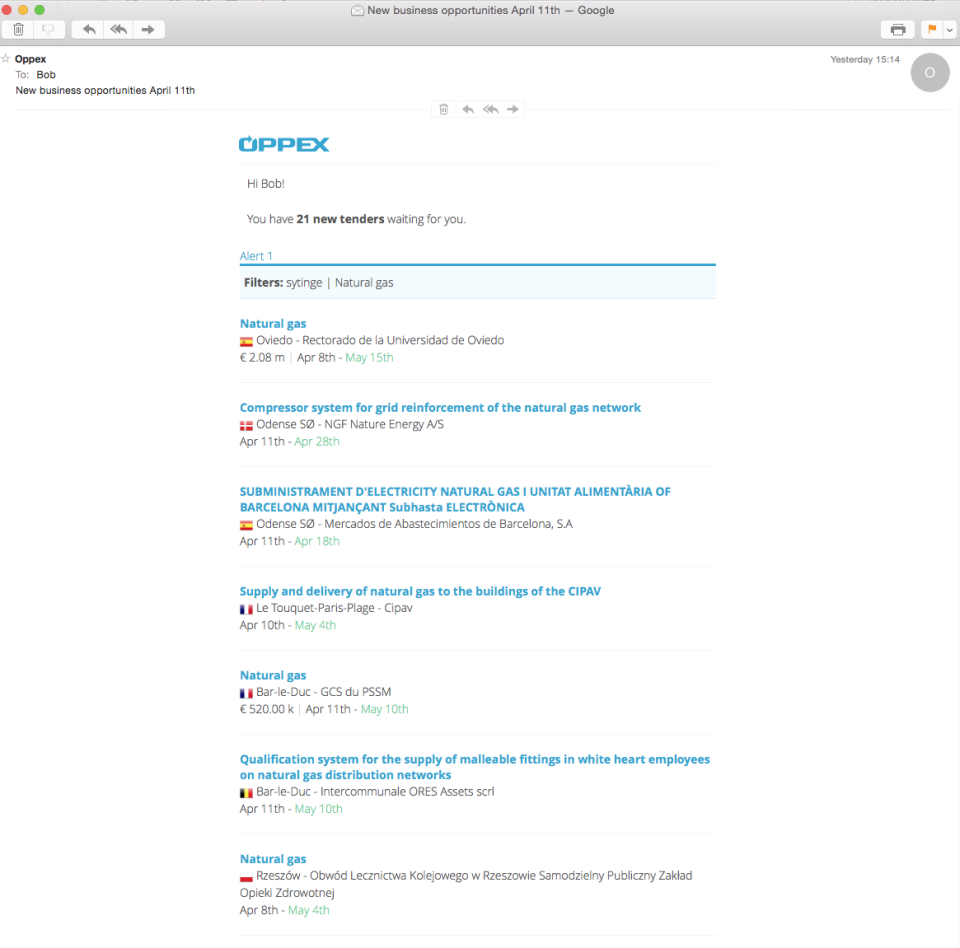Click the inline reply-all icon above email body
Viewport: 960px width, 948px height.
click(490, 110)
